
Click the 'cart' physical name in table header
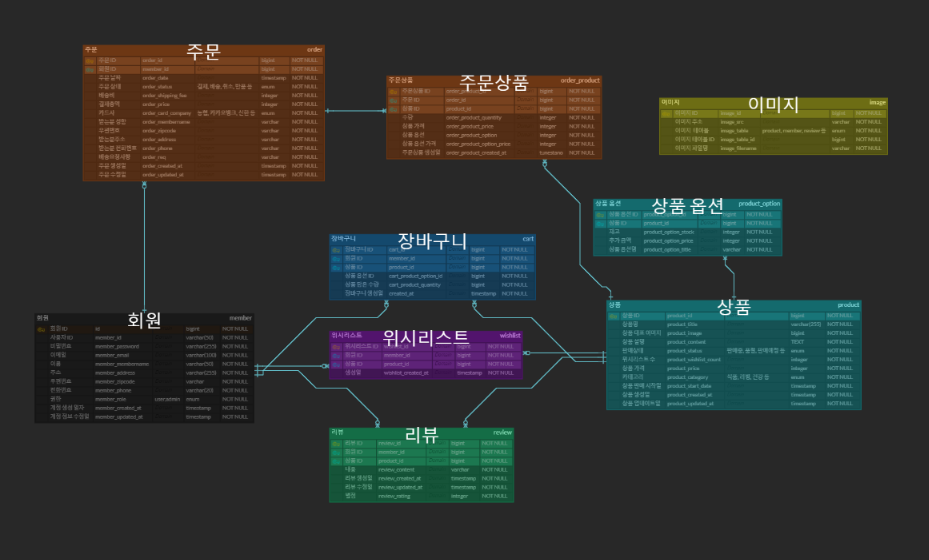click(528, 239)
